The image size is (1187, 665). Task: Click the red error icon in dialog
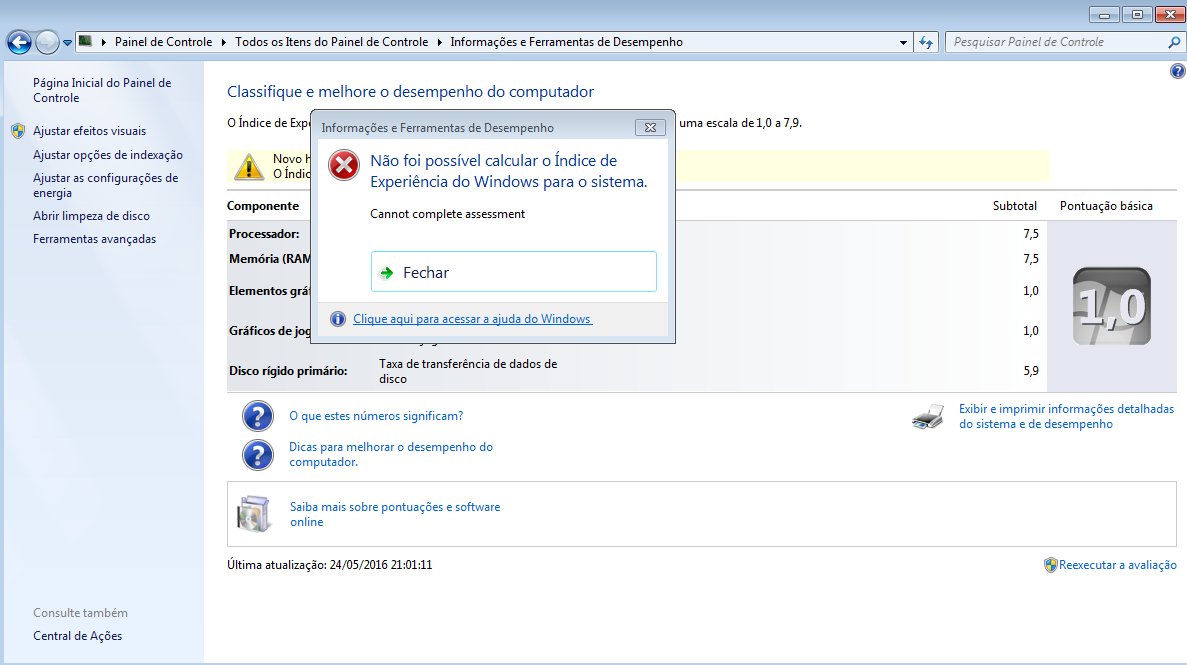(x=344, y=165)
